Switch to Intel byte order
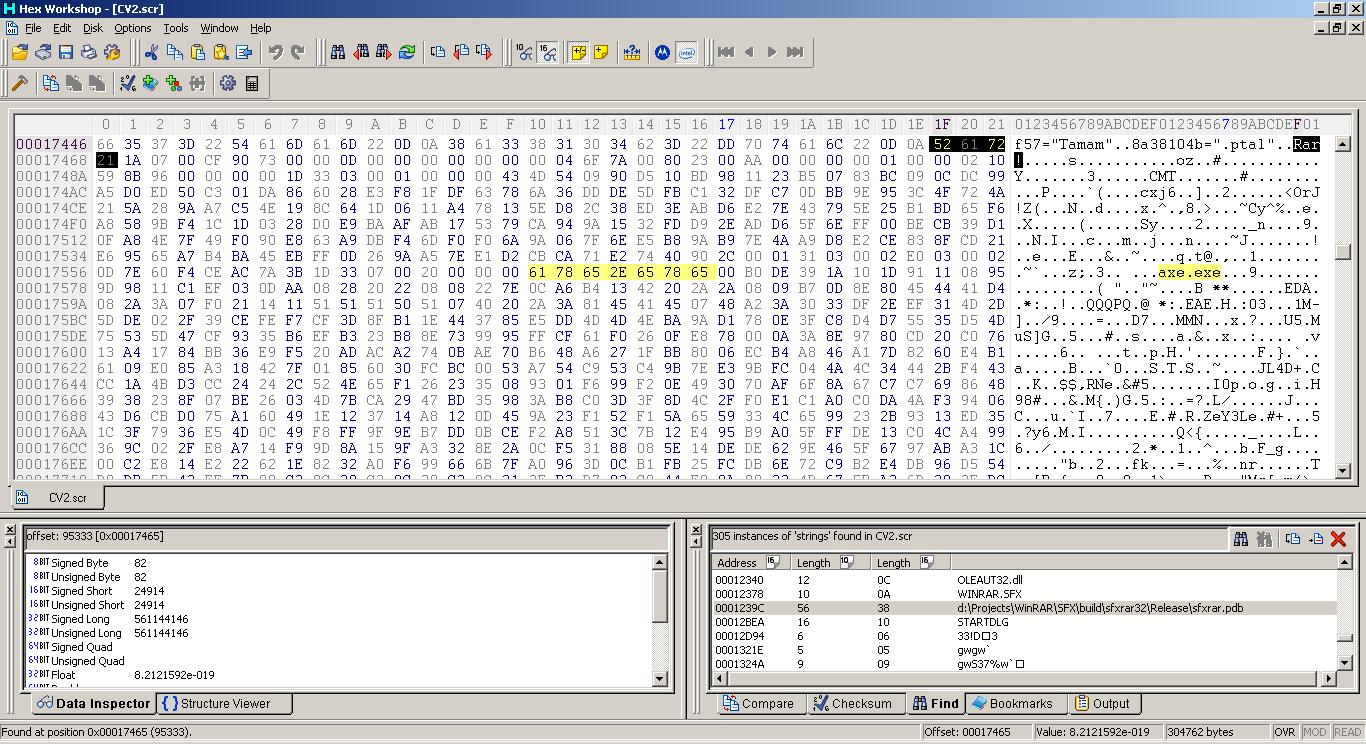Image resolution: width=1366 pixels, height=744 pixels. [686, 52]
